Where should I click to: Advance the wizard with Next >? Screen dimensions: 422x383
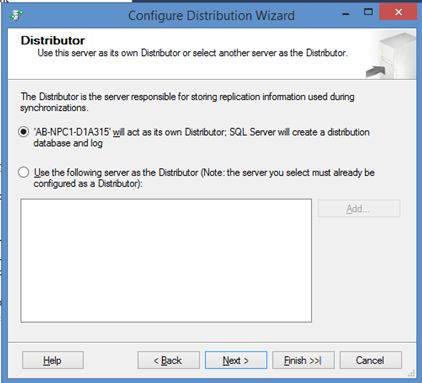tap(236, 360)
